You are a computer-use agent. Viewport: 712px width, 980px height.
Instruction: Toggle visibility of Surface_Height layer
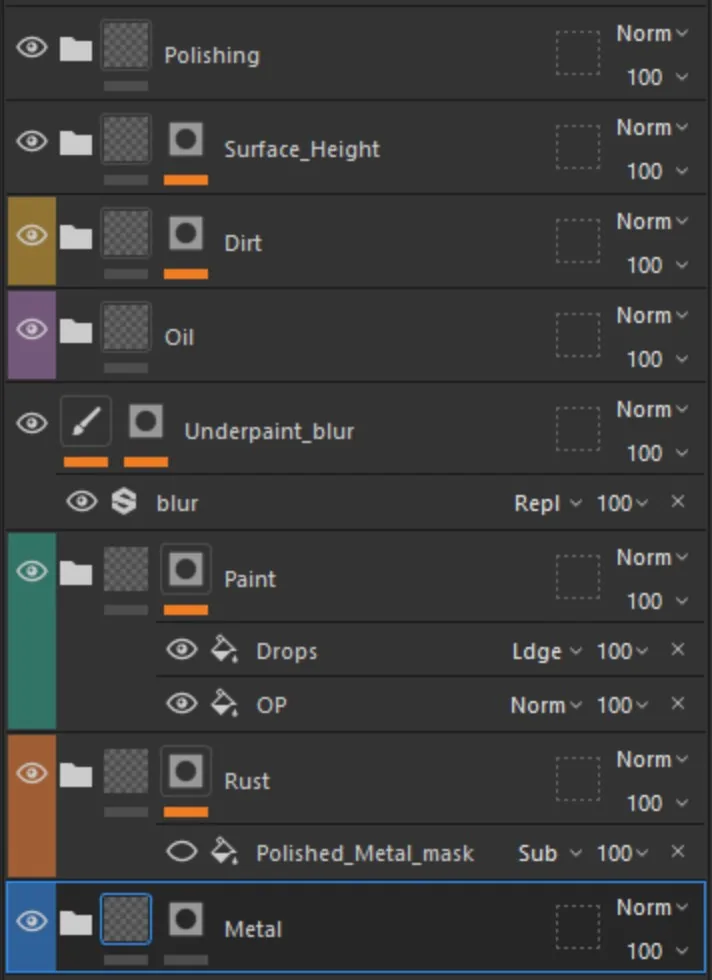click(x=32, y=141)
